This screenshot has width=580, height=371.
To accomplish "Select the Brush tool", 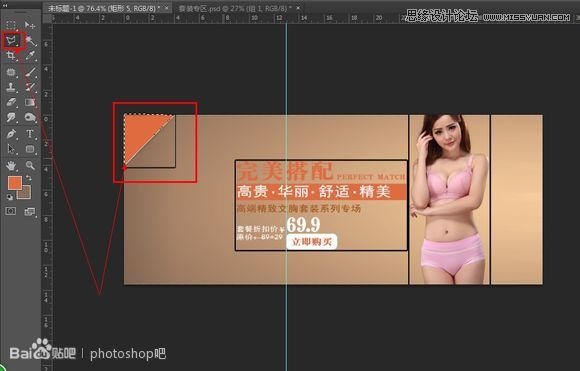I will coord(30,72).
